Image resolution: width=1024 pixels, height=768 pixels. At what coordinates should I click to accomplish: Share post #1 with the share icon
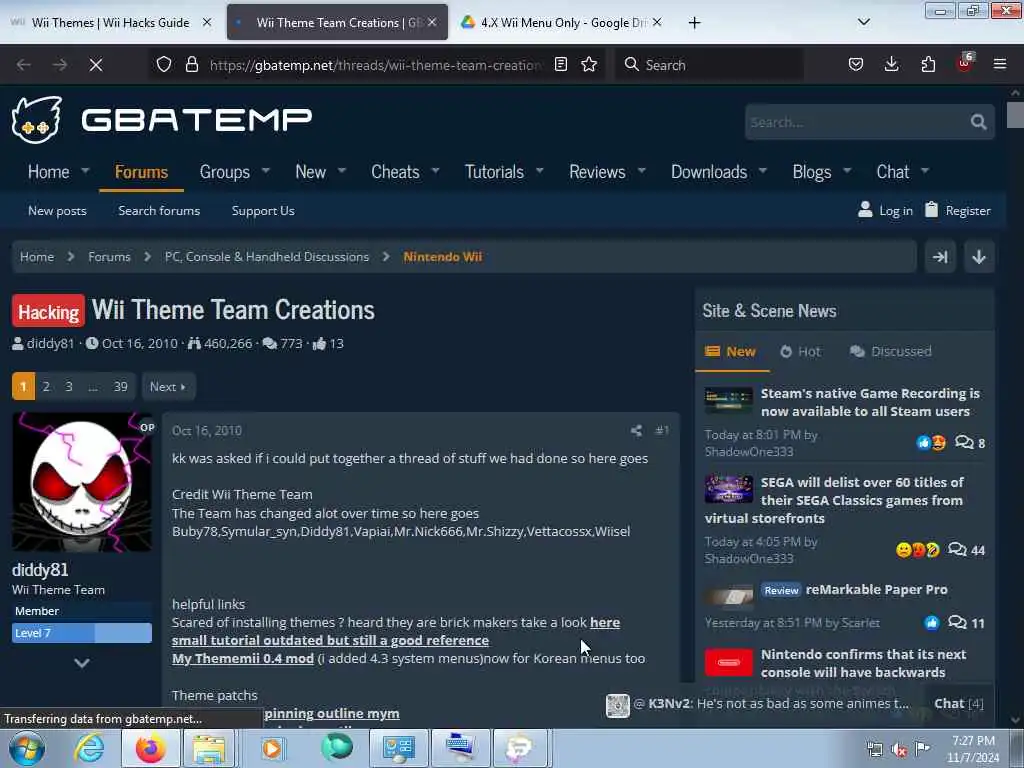(636, 430)
